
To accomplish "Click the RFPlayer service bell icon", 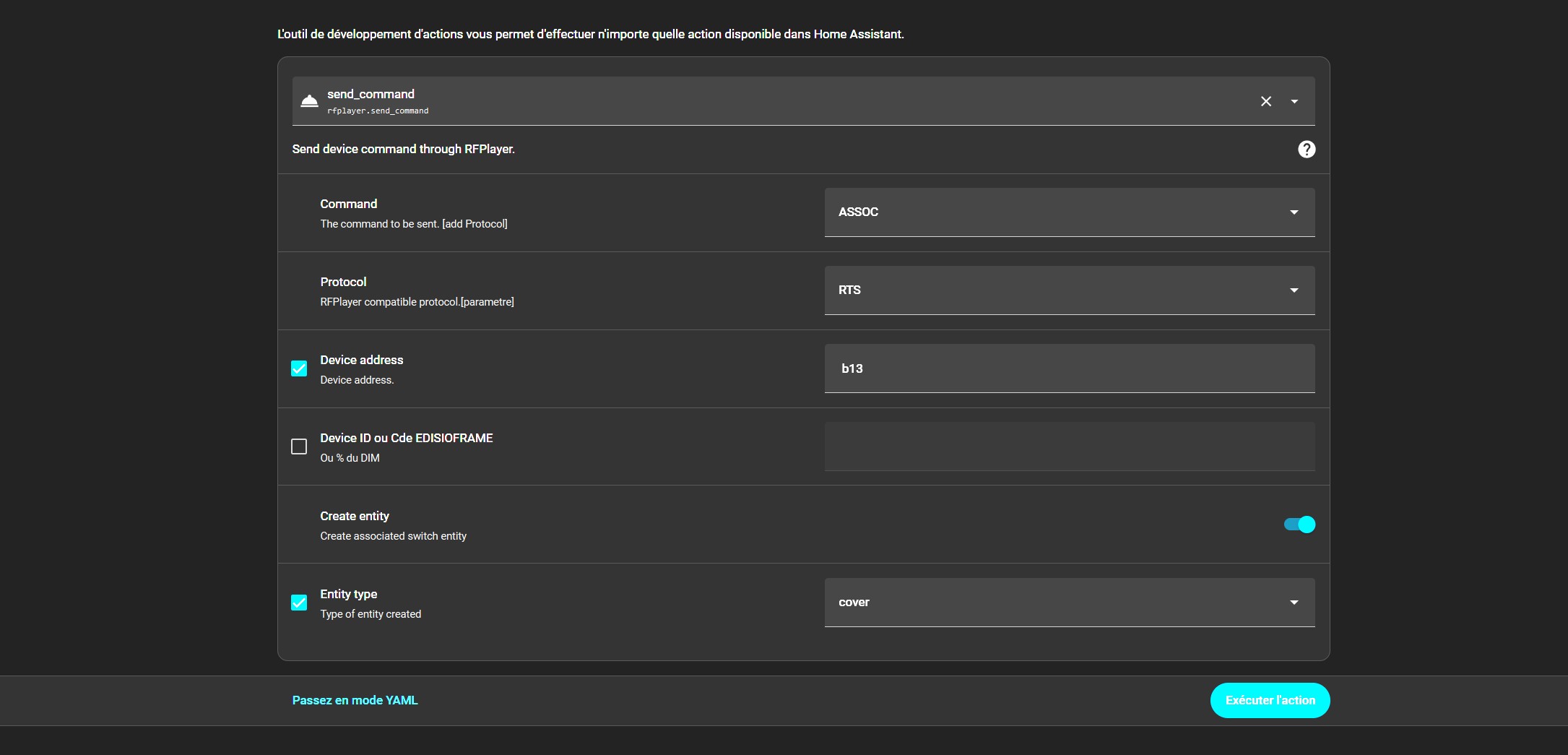I will [309, 101].
